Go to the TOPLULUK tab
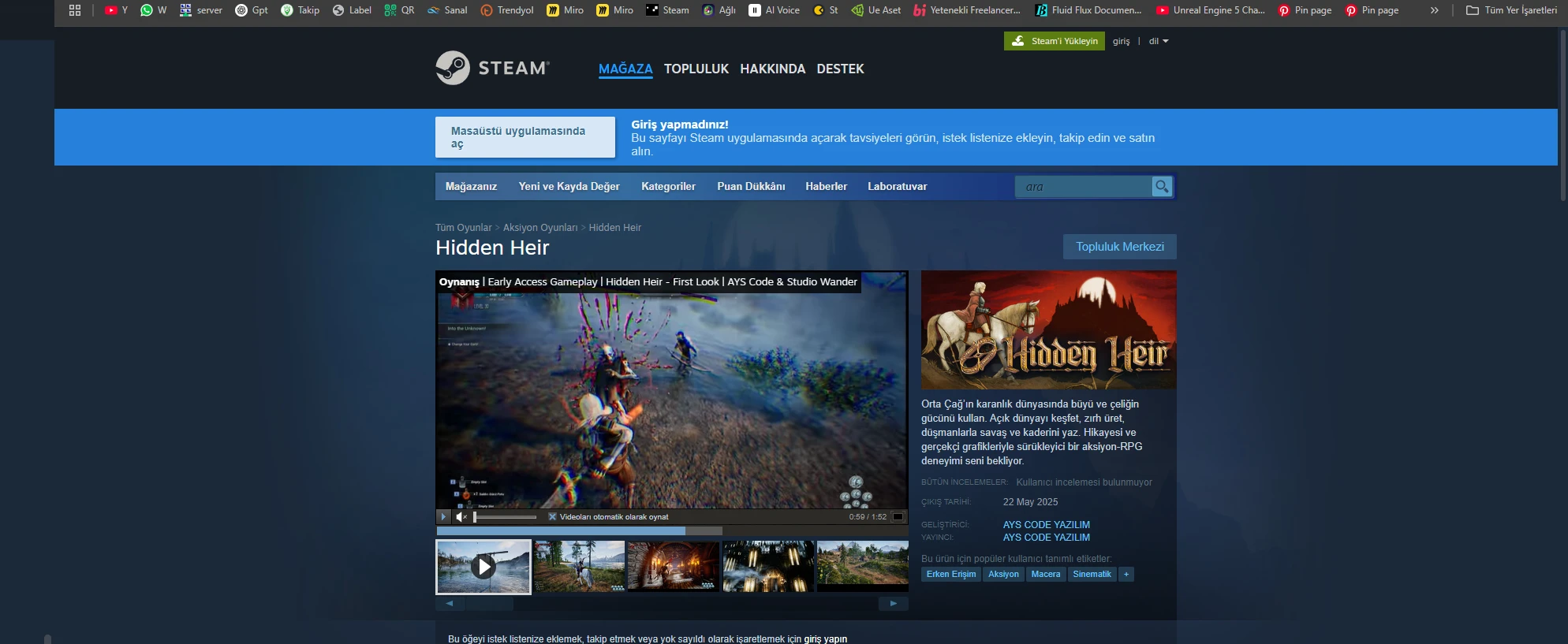 (x=696, y=69)
